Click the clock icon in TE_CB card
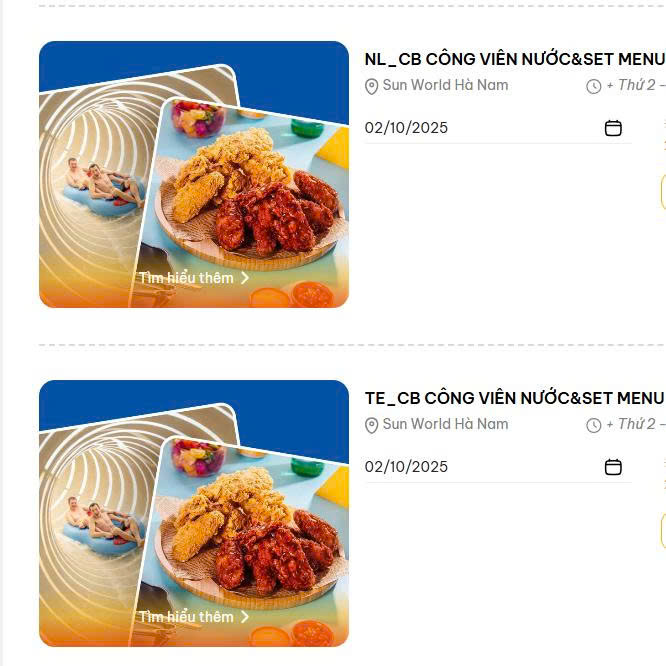666x666 pixels. [593, 426]
